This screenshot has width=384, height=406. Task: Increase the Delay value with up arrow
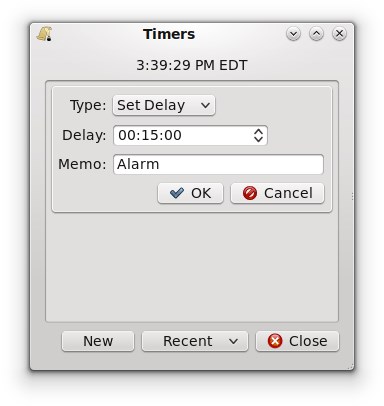pyautogui.click(x=258, y=131)
